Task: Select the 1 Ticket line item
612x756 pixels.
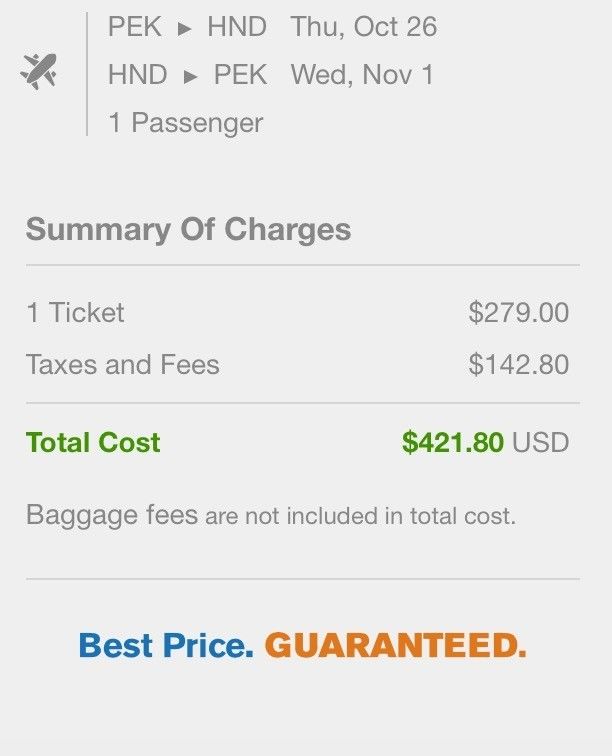Action: coord(75,313)
